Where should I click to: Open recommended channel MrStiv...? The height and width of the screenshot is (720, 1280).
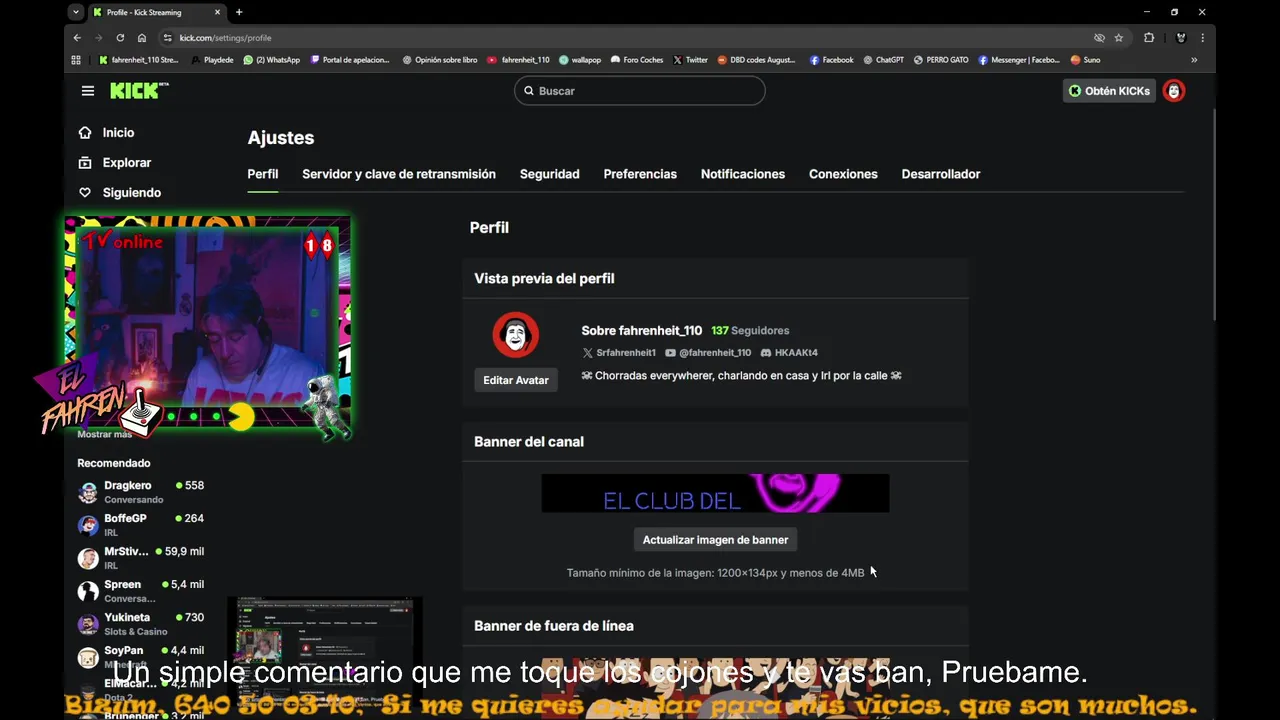[141, 558]
